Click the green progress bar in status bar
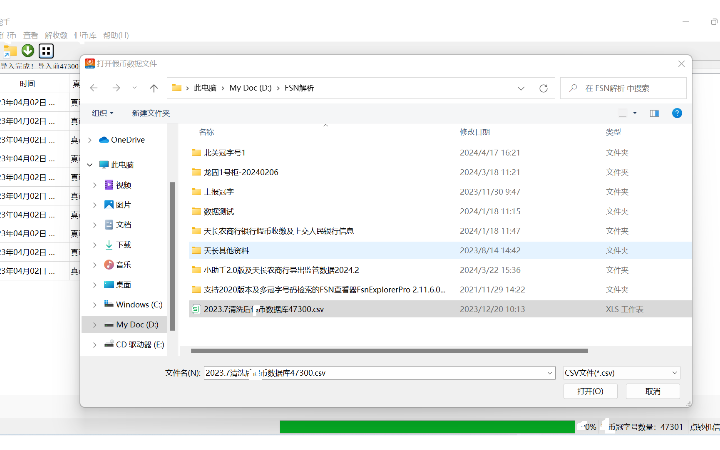720x450 pixels. [x=427, y=427]
